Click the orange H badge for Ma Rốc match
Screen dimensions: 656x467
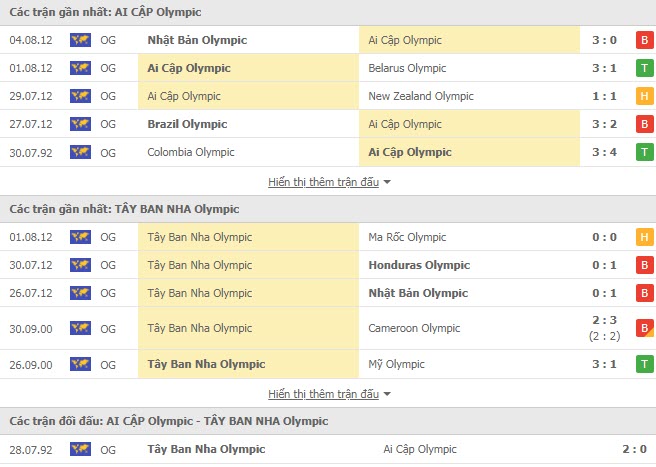[644, 237]
